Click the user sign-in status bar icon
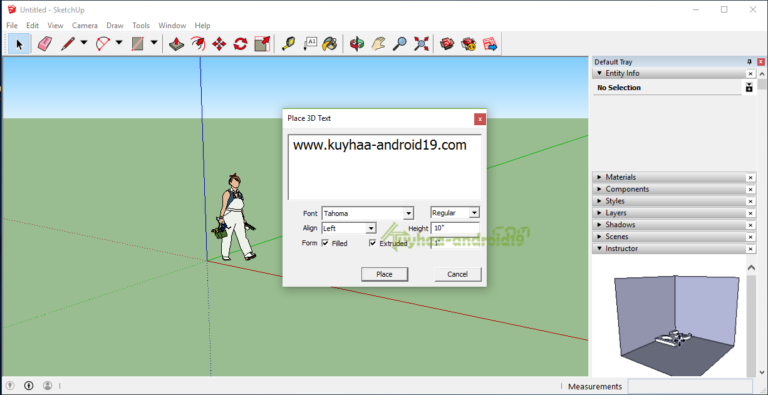Image resolution: width=768 pixels, height=395 pixels. click(x=47, y=386)
